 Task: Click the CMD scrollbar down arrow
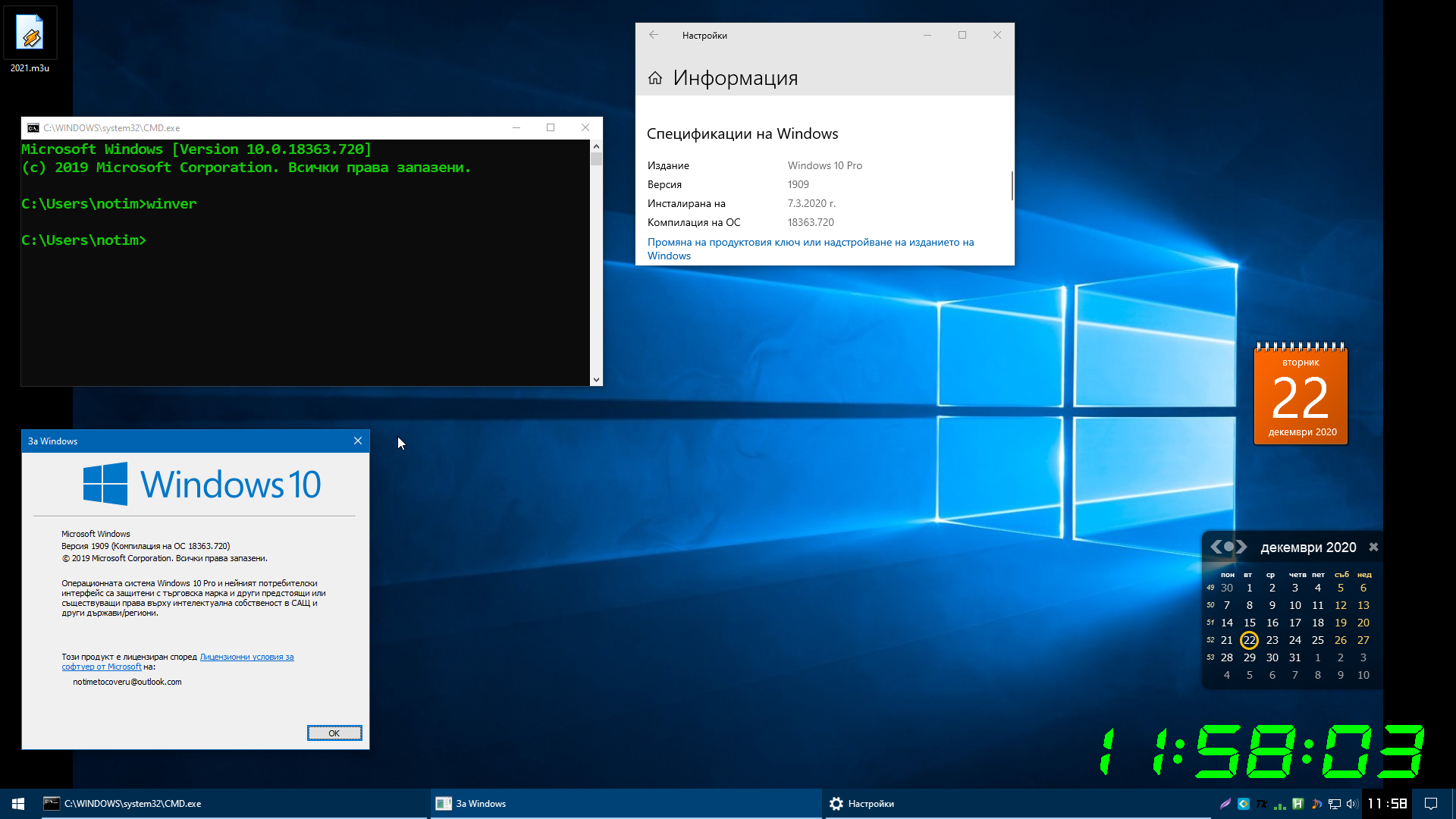click(596, 380)
